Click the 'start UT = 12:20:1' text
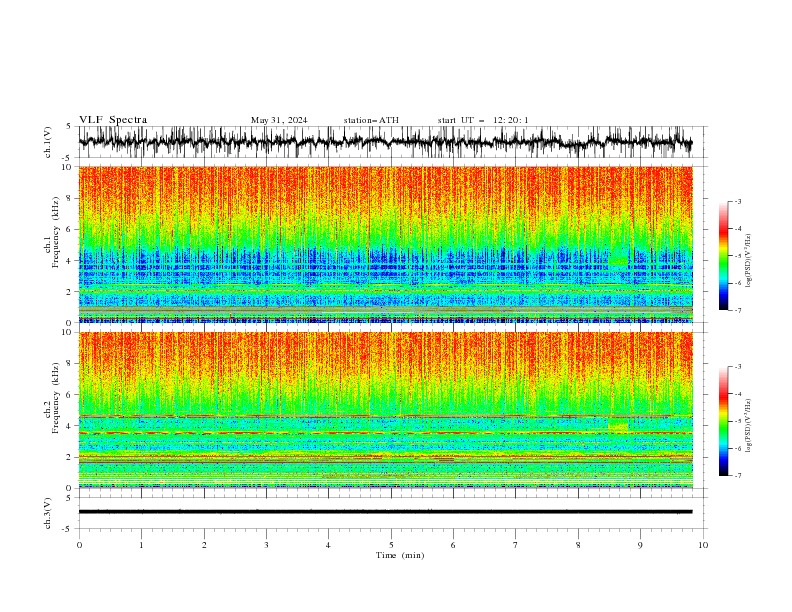 [483, 120]
